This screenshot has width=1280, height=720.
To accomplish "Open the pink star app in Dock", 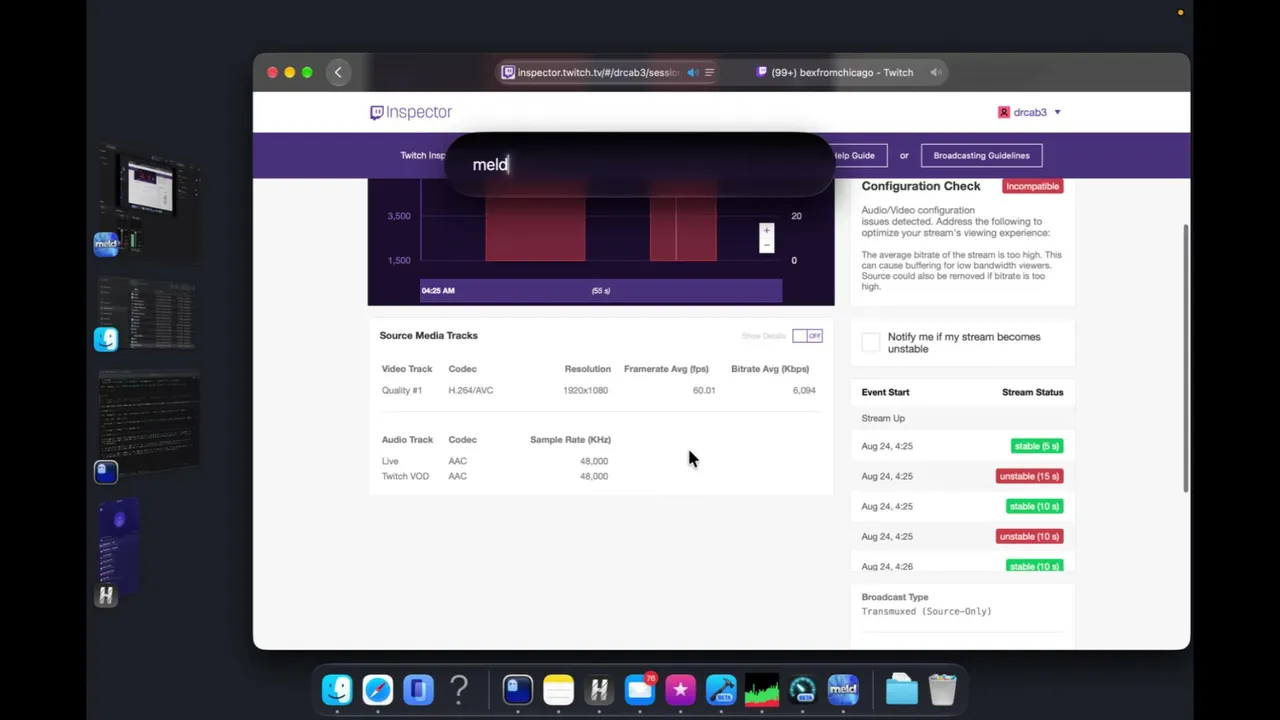I will pos(680,690).
